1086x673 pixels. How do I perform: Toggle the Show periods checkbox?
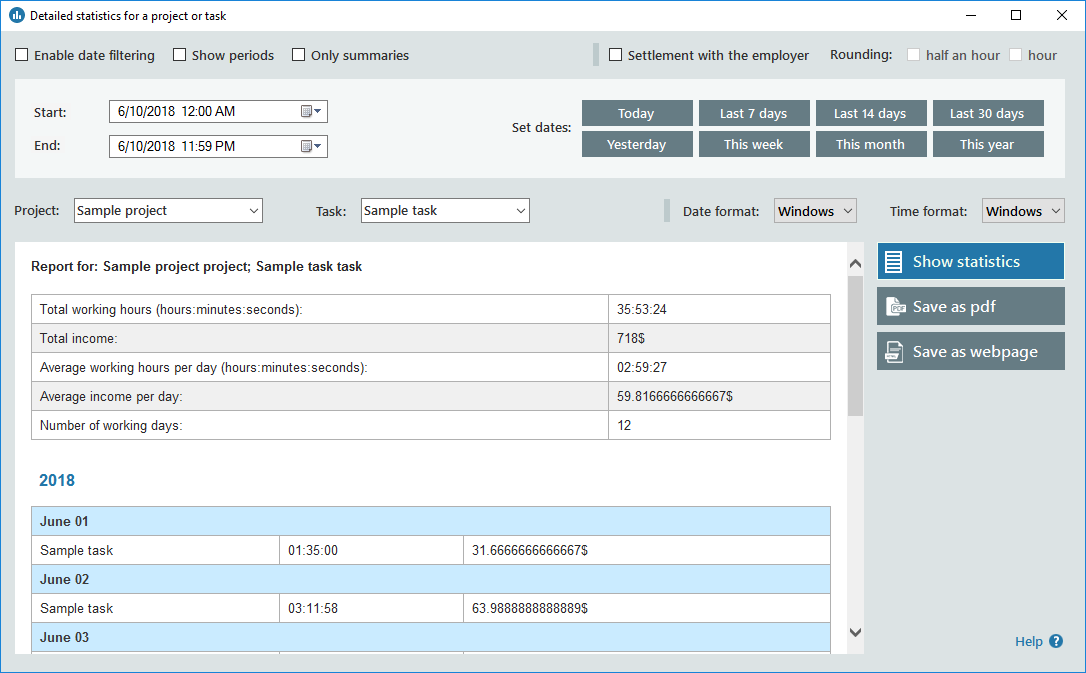[180, 56]
